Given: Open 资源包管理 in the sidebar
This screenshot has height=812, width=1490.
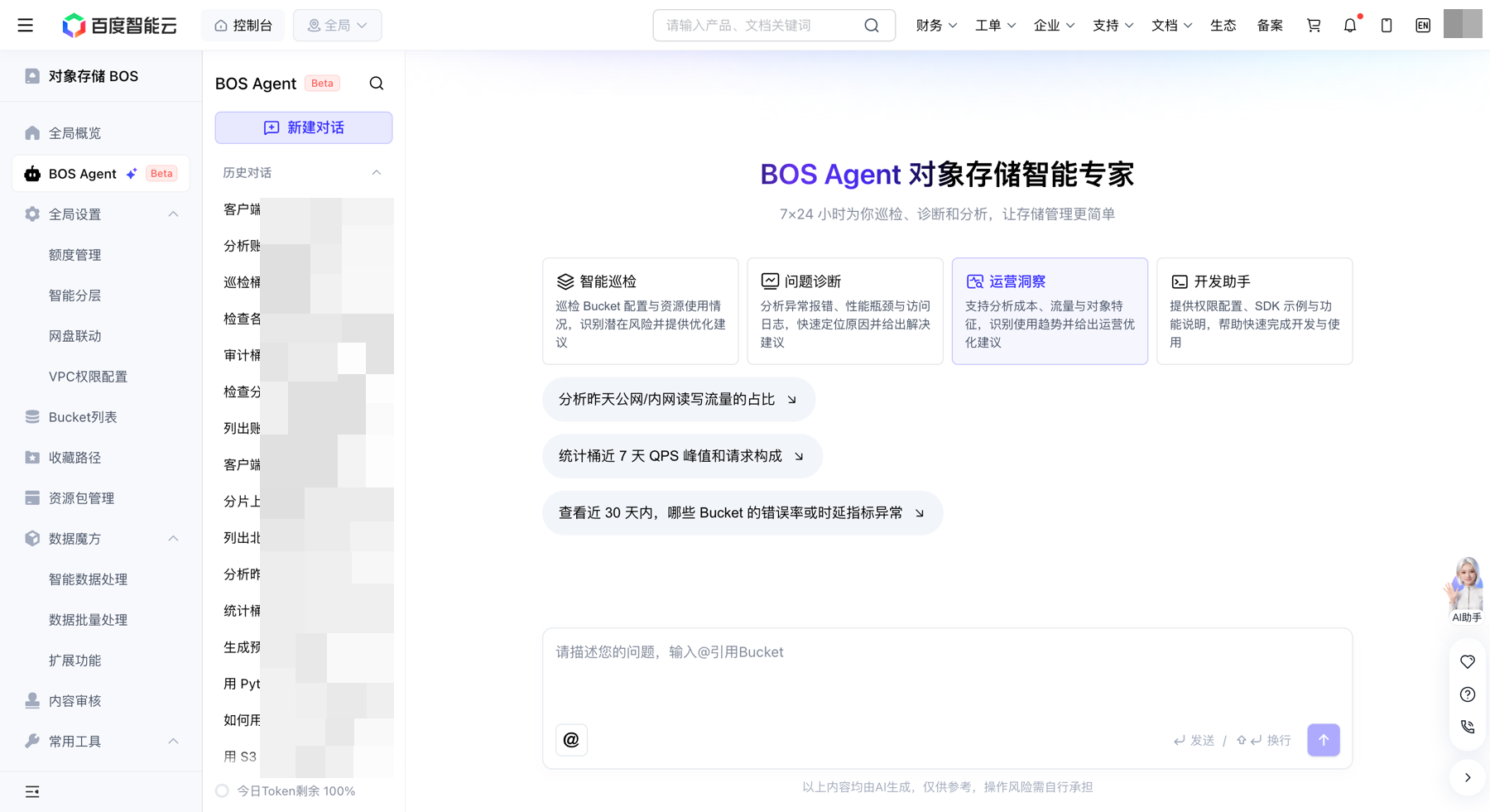Looking at the screenshot, I should (100, 498).
